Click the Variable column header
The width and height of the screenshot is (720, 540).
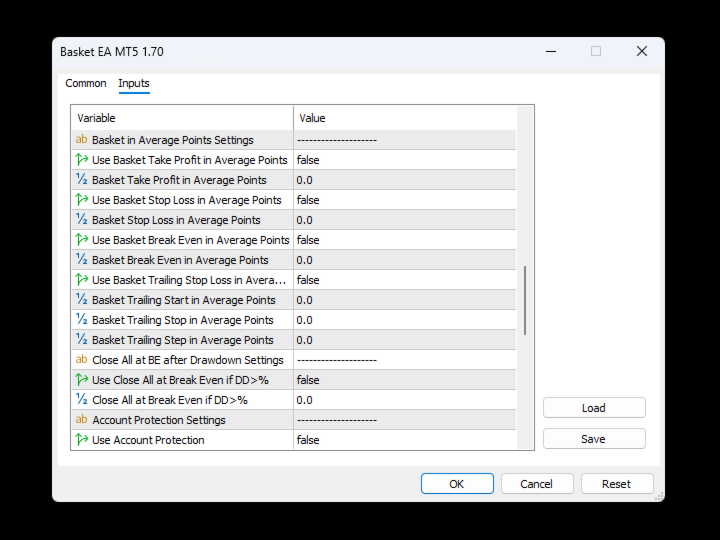pyautogui.click(x=182, y=118)
